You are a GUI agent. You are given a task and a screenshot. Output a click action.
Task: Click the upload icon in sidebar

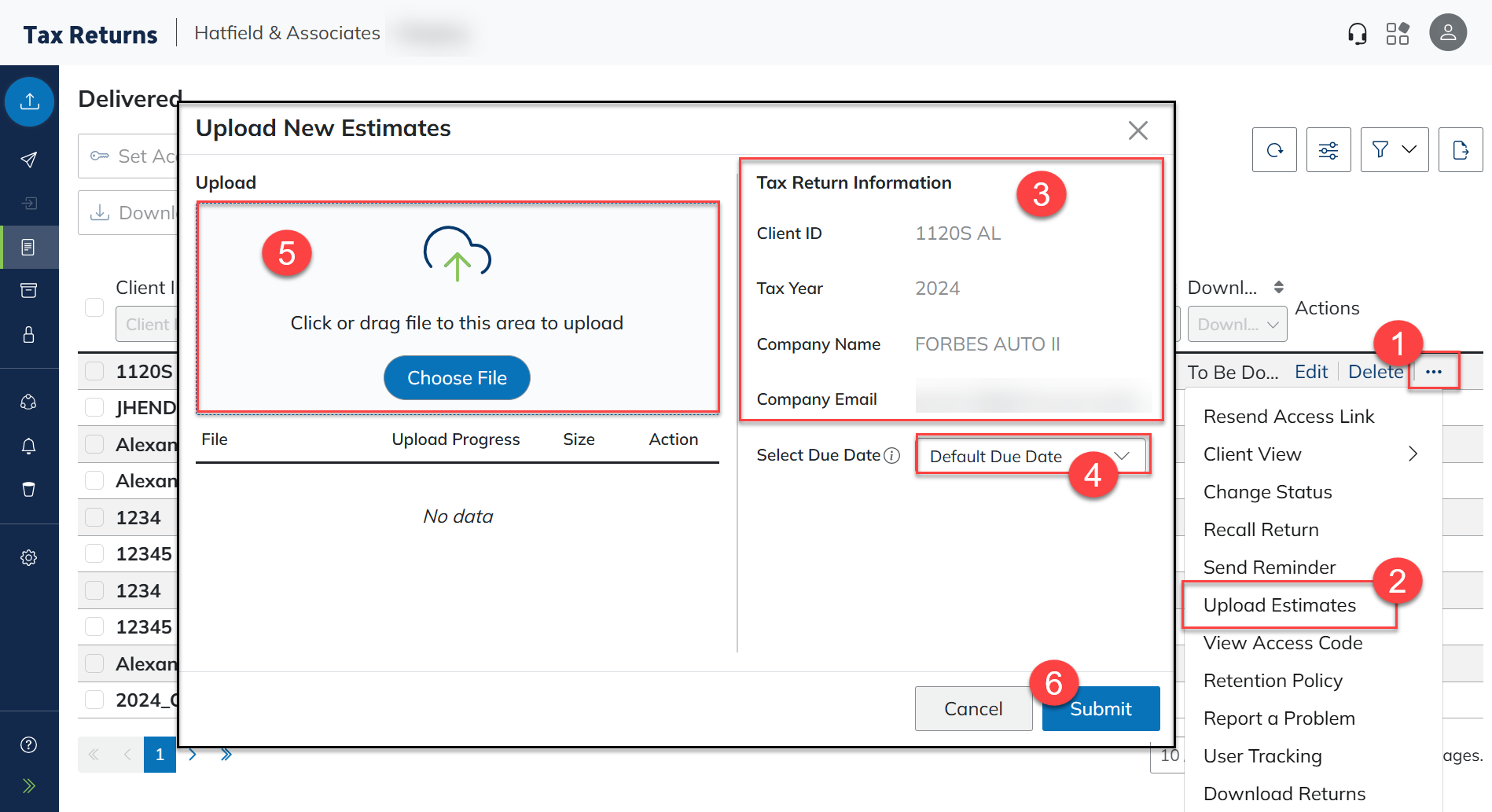click(29, 101)
